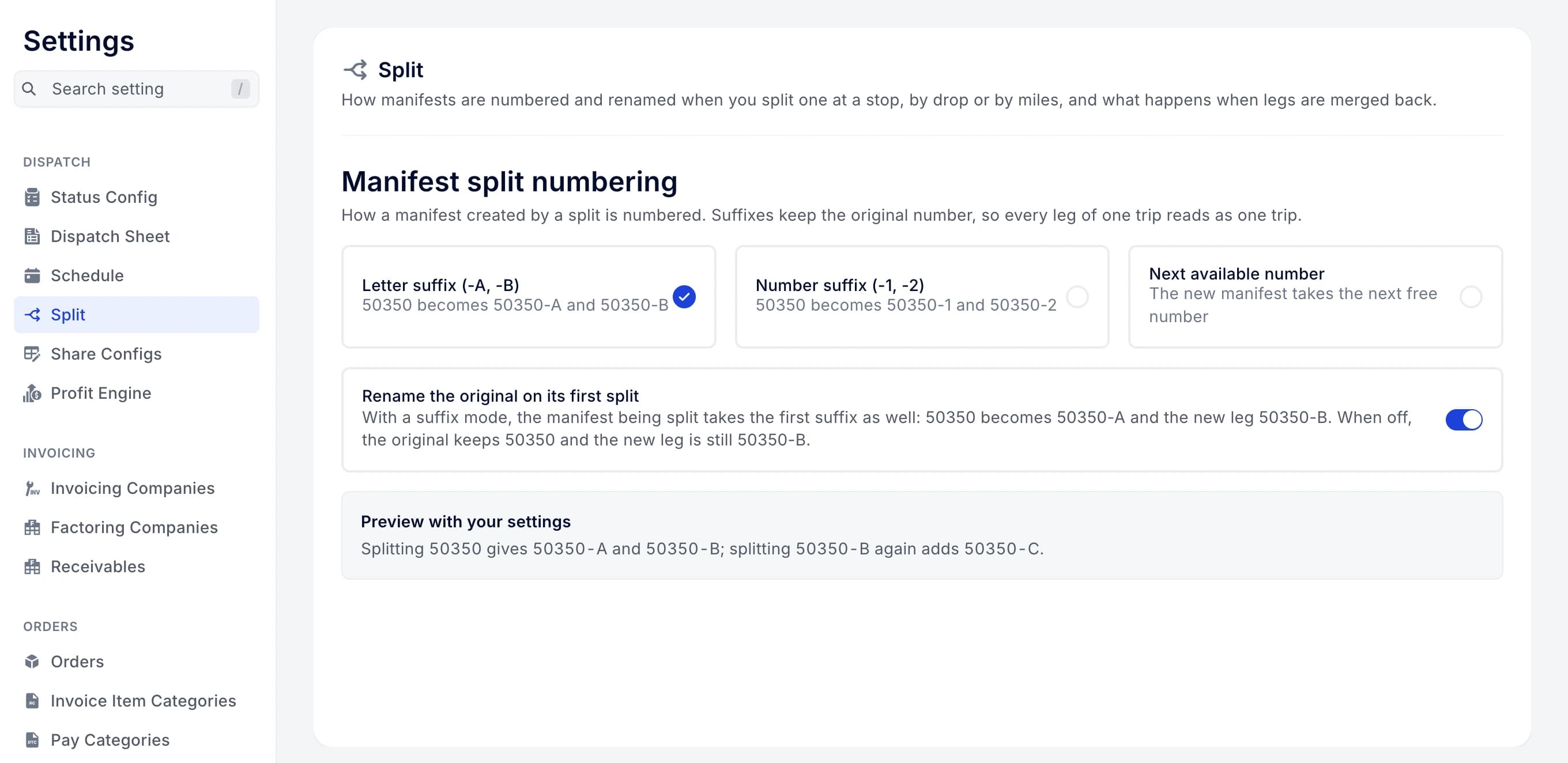The image size is (1568, 763).
Task: Open the Split settings menu item
Action: (137, 315)
